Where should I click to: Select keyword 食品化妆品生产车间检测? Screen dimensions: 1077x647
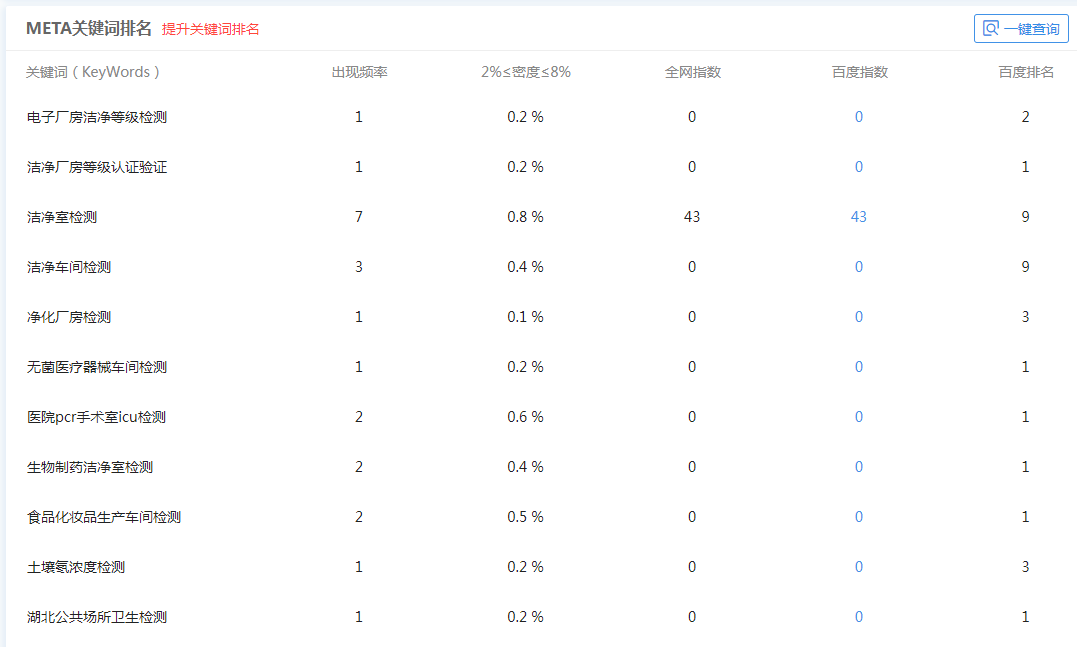pyautogui.click(x=104, y=517)
